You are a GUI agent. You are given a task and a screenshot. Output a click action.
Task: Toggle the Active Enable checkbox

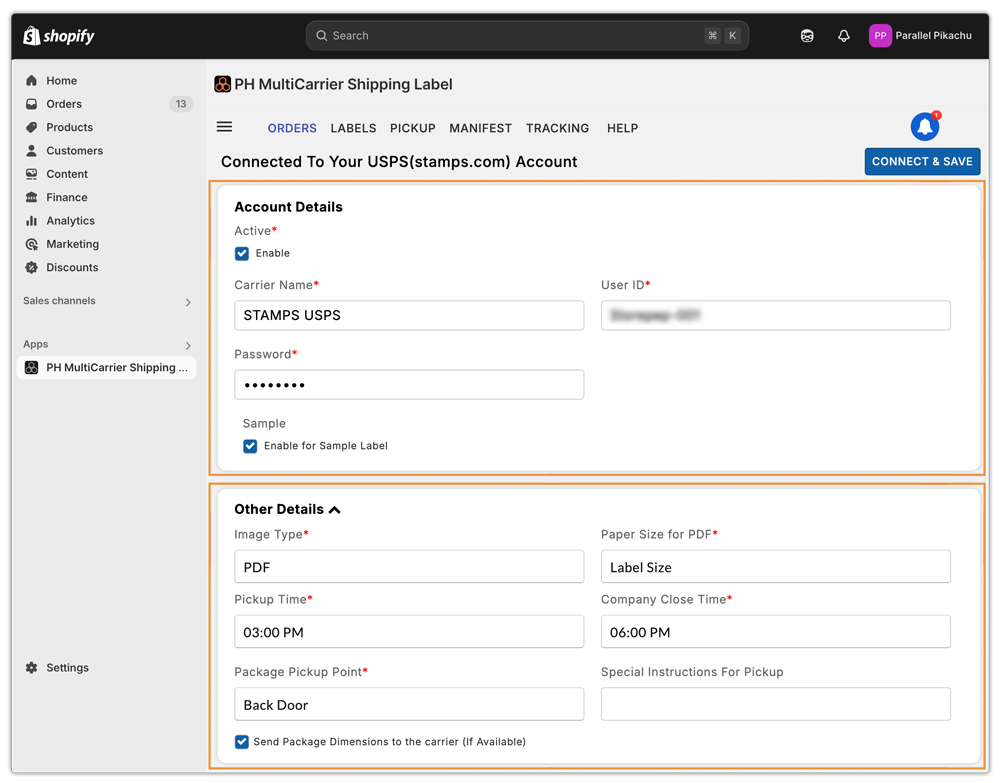point(242,254)
